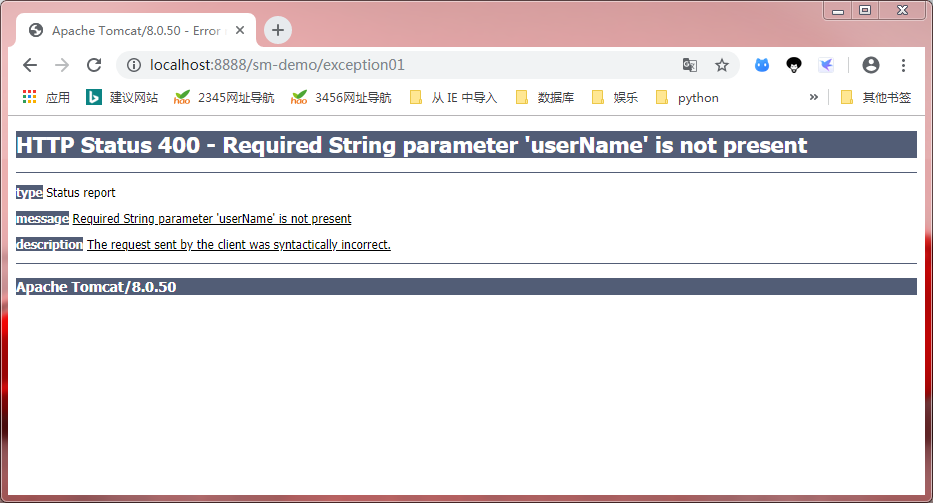Click the 'type' label
Image resolution: width=933 pixels, height=503 pixels.
coord(29,192)
